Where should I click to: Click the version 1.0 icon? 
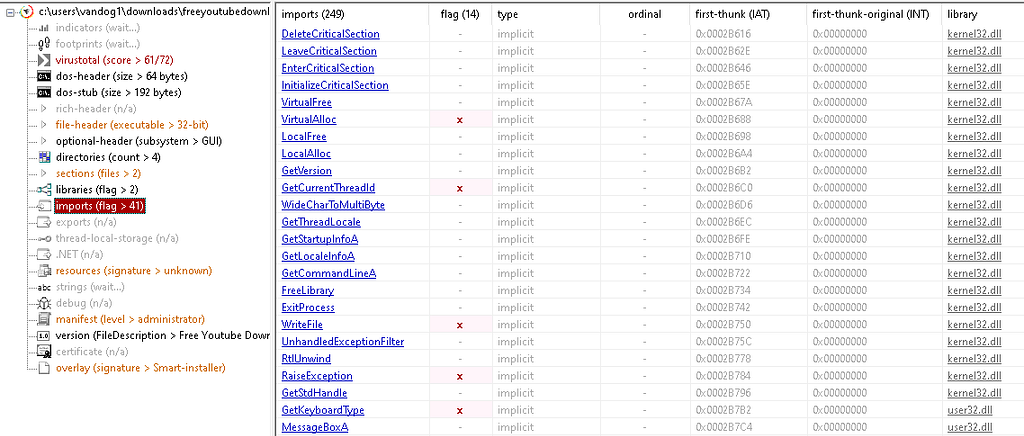[x=44, y=335]
